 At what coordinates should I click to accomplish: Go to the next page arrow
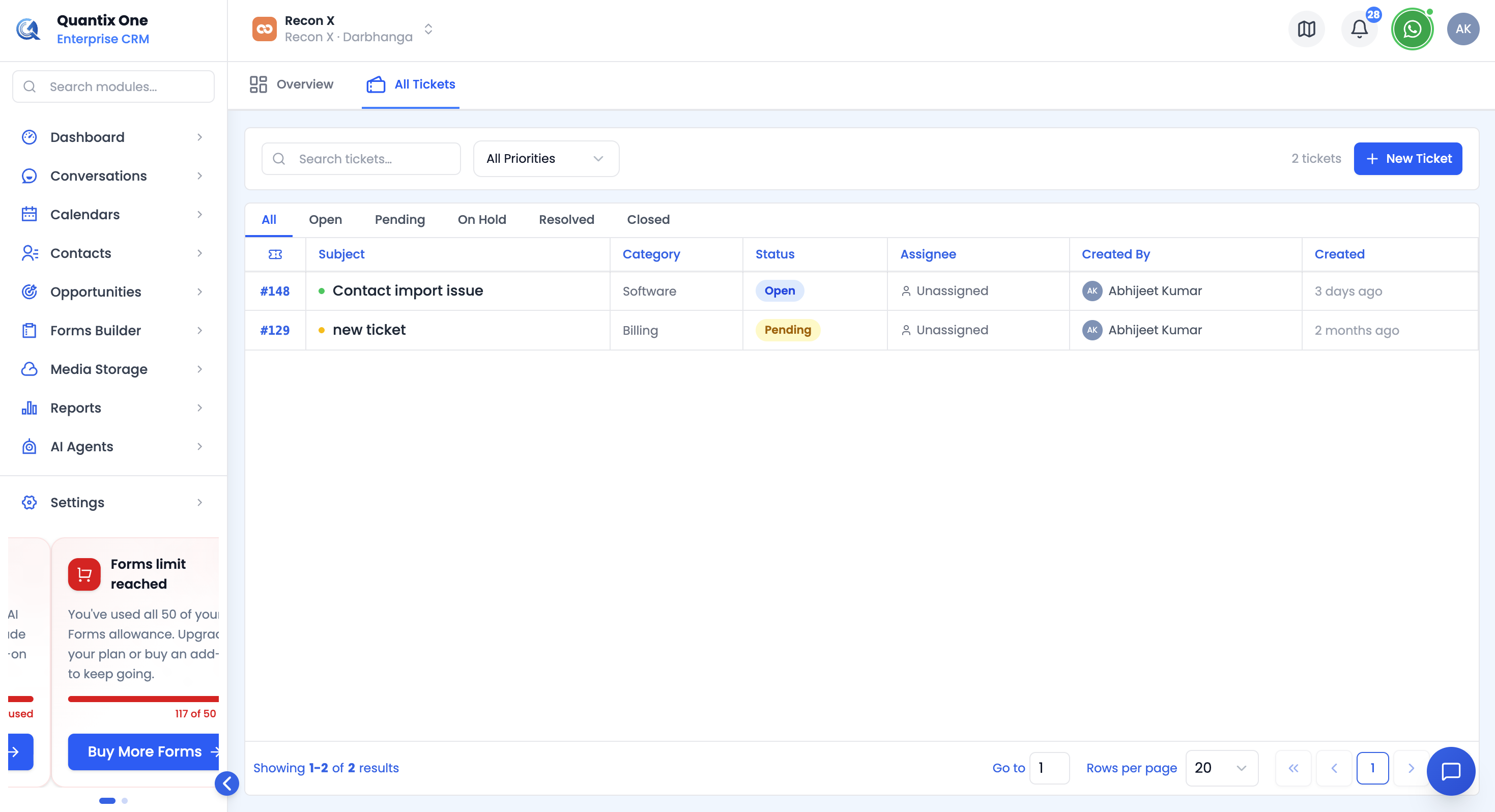pyautogui.click(x=1411, y=768)
